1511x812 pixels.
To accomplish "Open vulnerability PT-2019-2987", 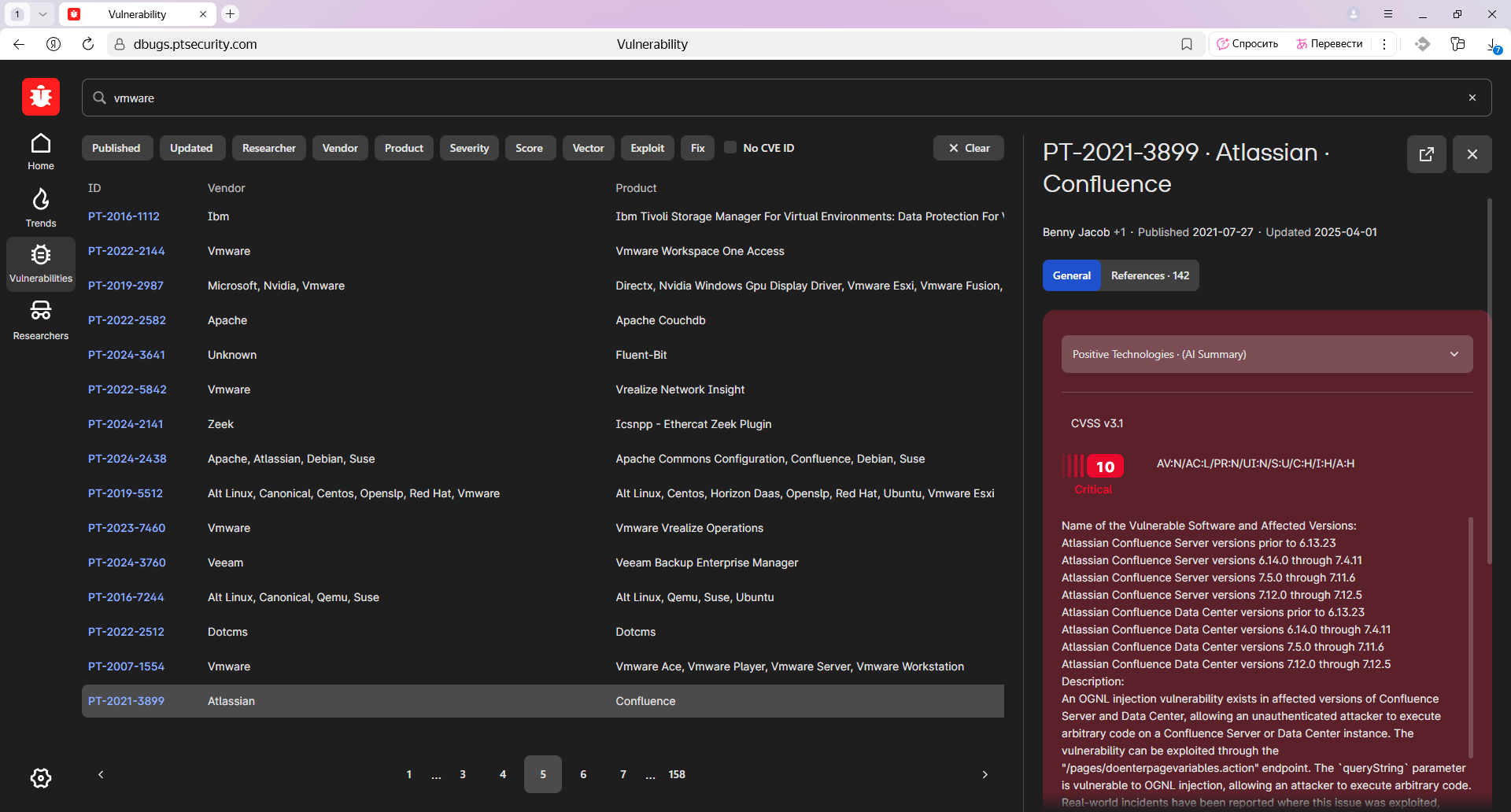I will [x=126, y=286].
